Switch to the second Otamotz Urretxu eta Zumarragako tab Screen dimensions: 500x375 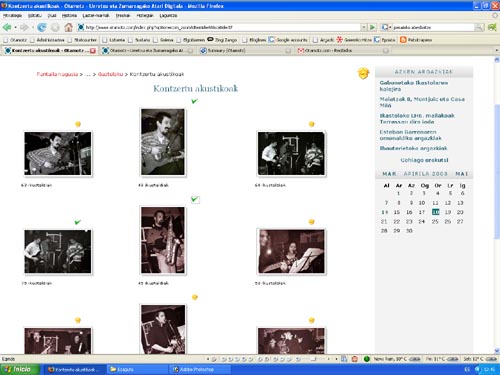pos(147,51)
